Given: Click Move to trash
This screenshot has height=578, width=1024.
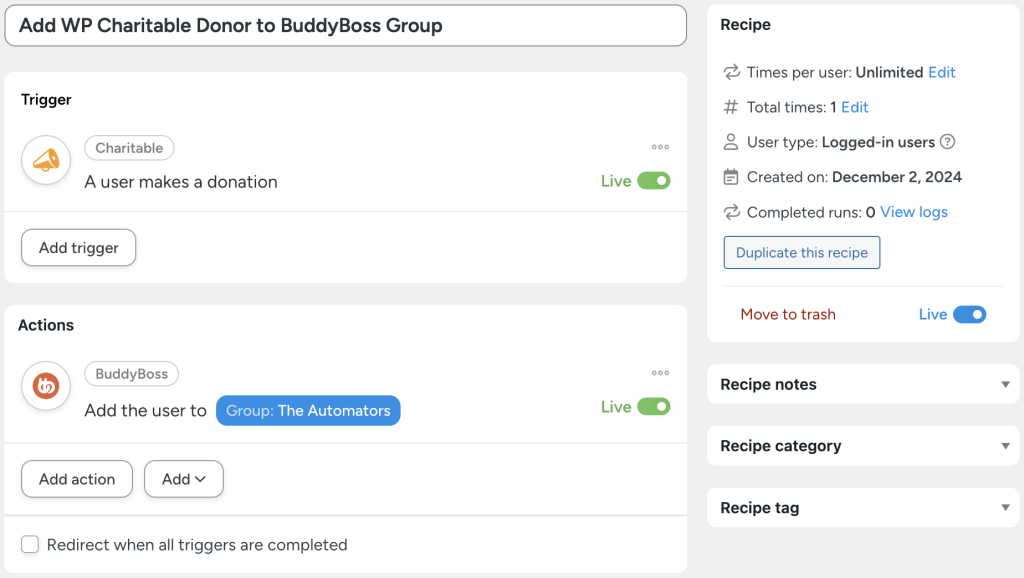Looking at the screenshot, I should click(x=788, y=313).
